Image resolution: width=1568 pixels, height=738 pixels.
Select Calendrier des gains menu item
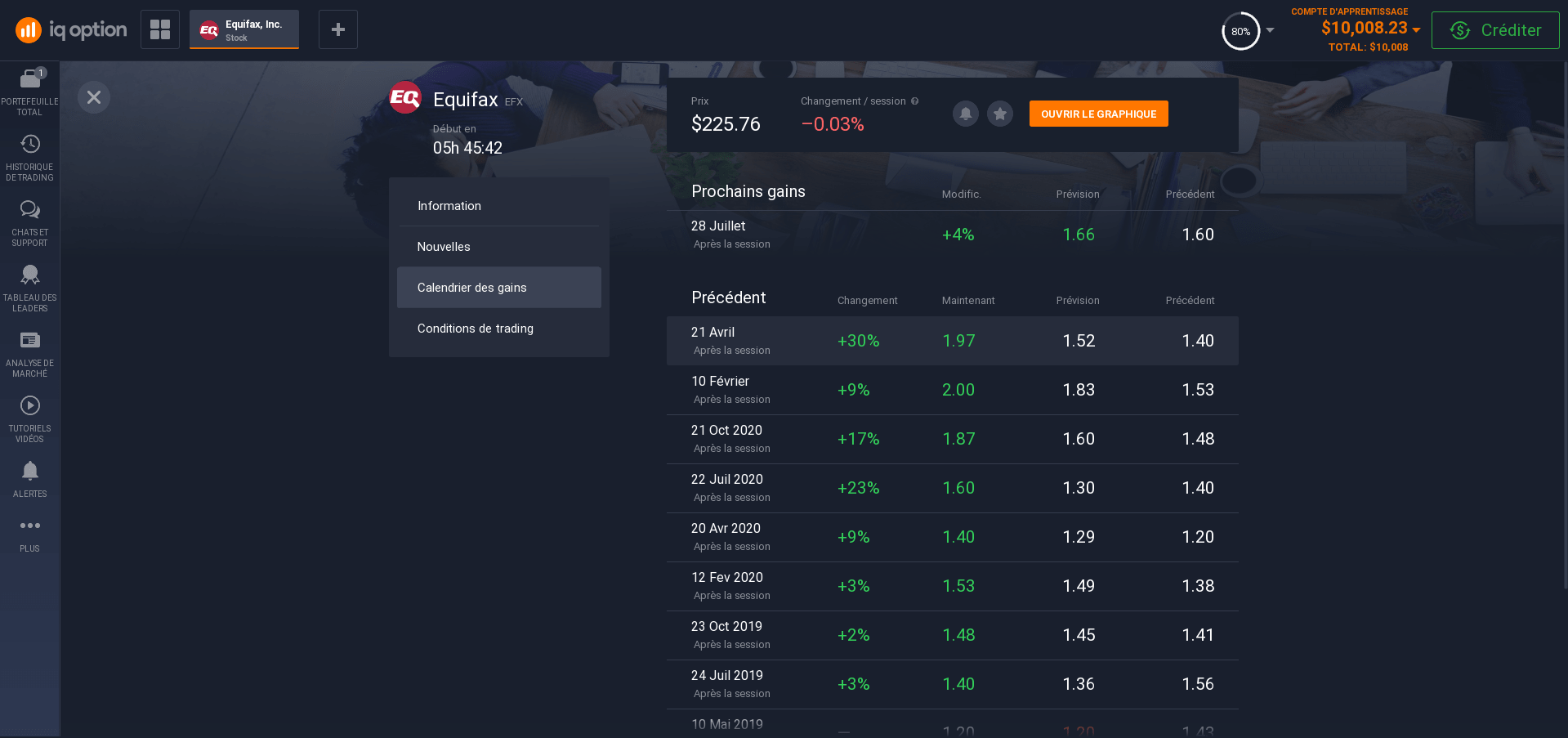pyautogui.click(x=499, y=288)
